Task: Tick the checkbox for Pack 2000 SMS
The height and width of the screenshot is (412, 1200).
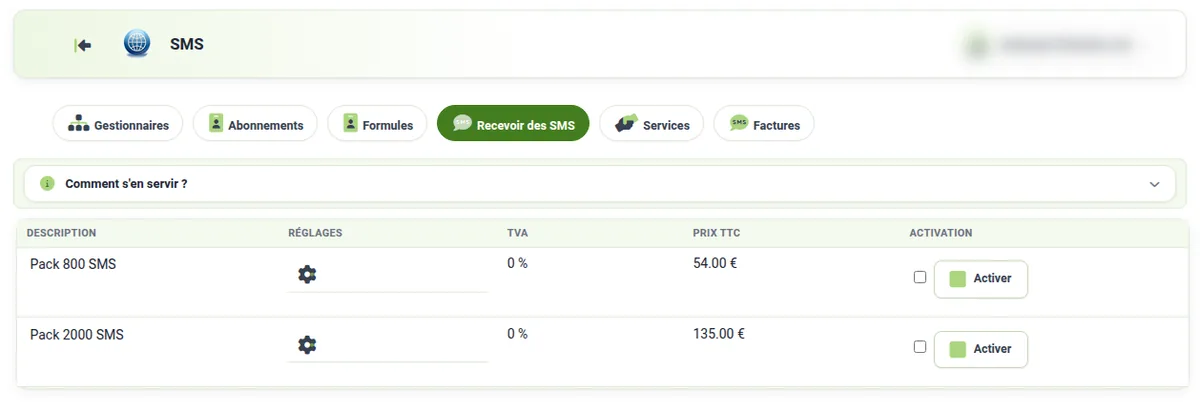Action: coord(920,347)
